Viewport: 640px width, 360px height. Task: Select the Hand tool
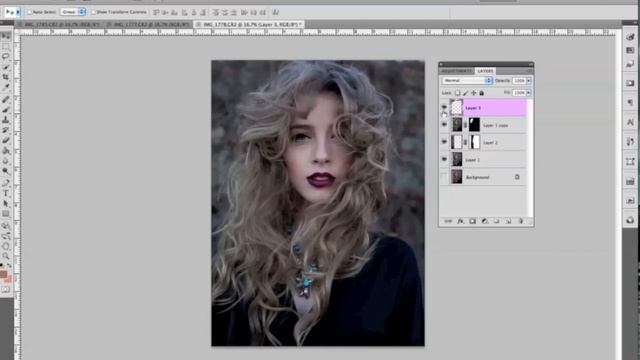tap(6, 246)
